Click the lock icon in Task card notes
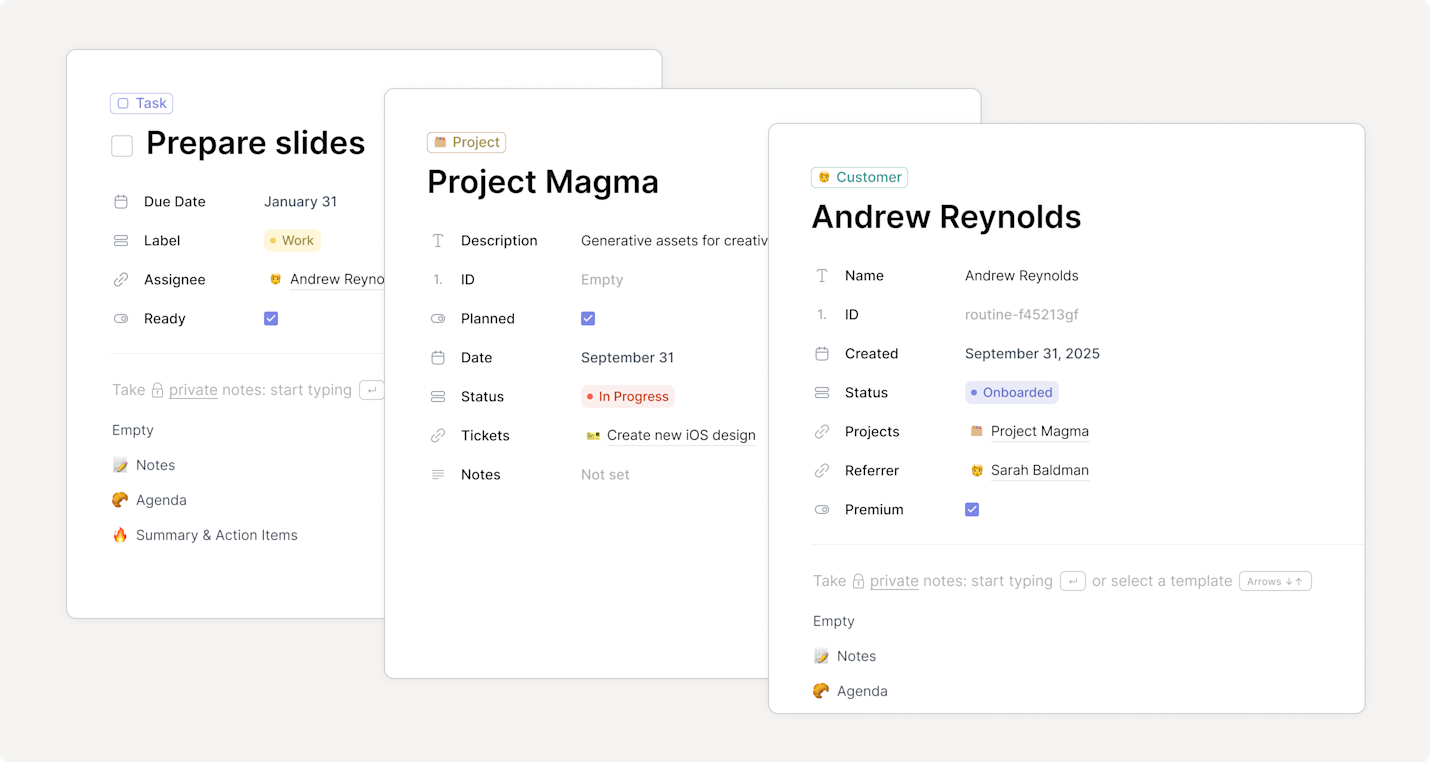1430x762 pixels. [157, 390]
